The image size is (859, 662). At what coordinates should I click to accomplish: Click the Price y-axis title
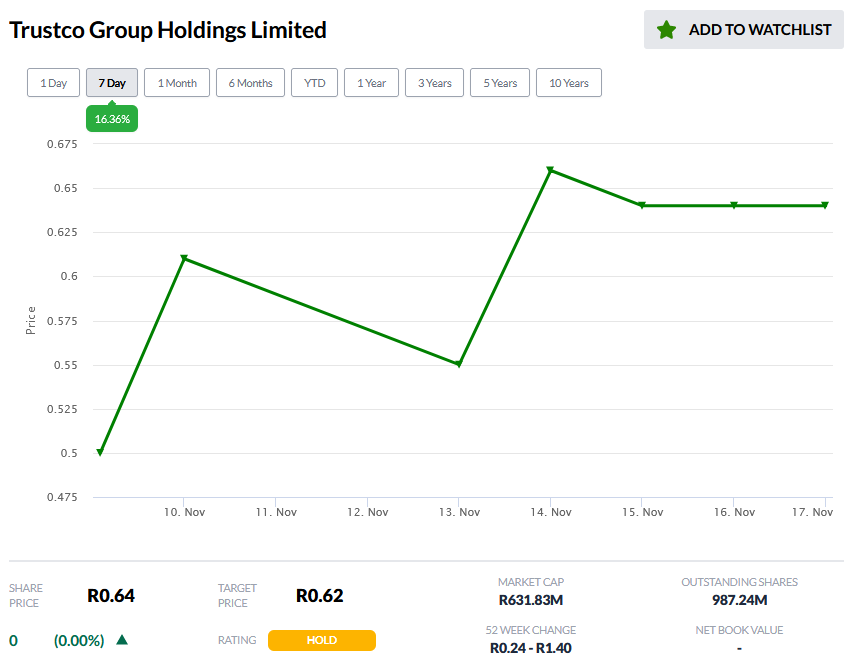(x=31, y=321)
